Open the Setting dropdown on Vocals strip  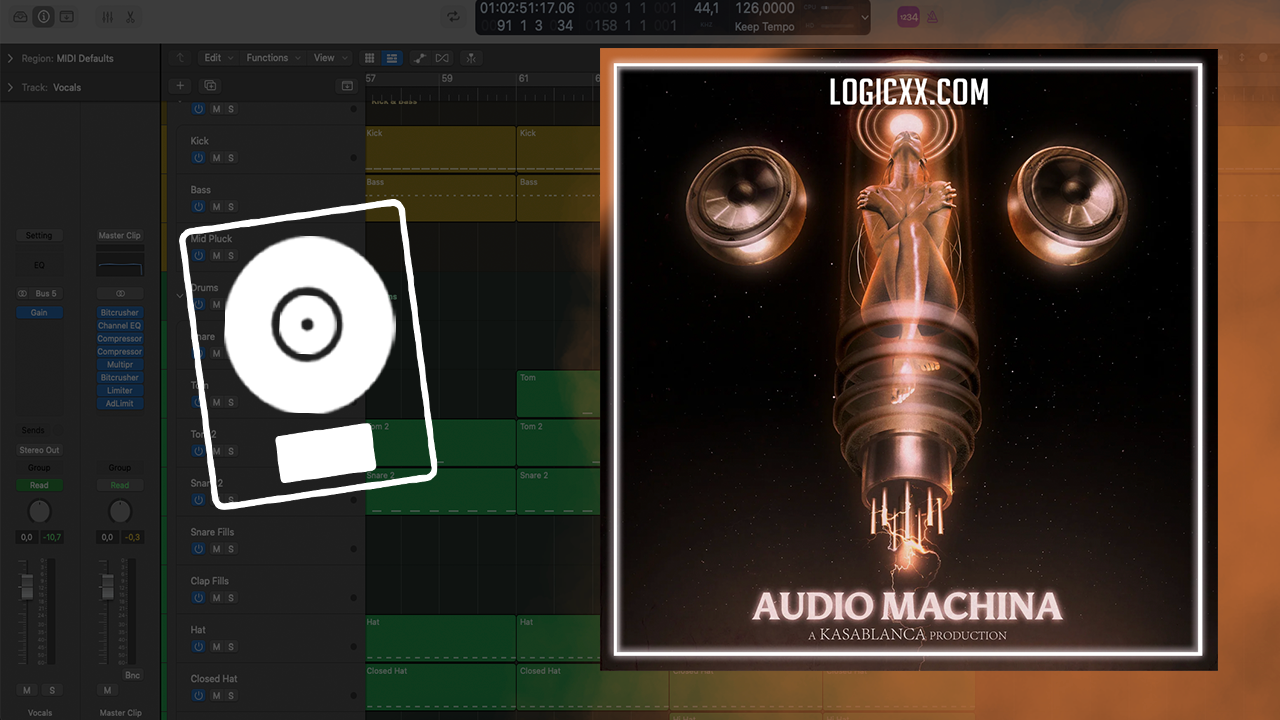[39, 236]
